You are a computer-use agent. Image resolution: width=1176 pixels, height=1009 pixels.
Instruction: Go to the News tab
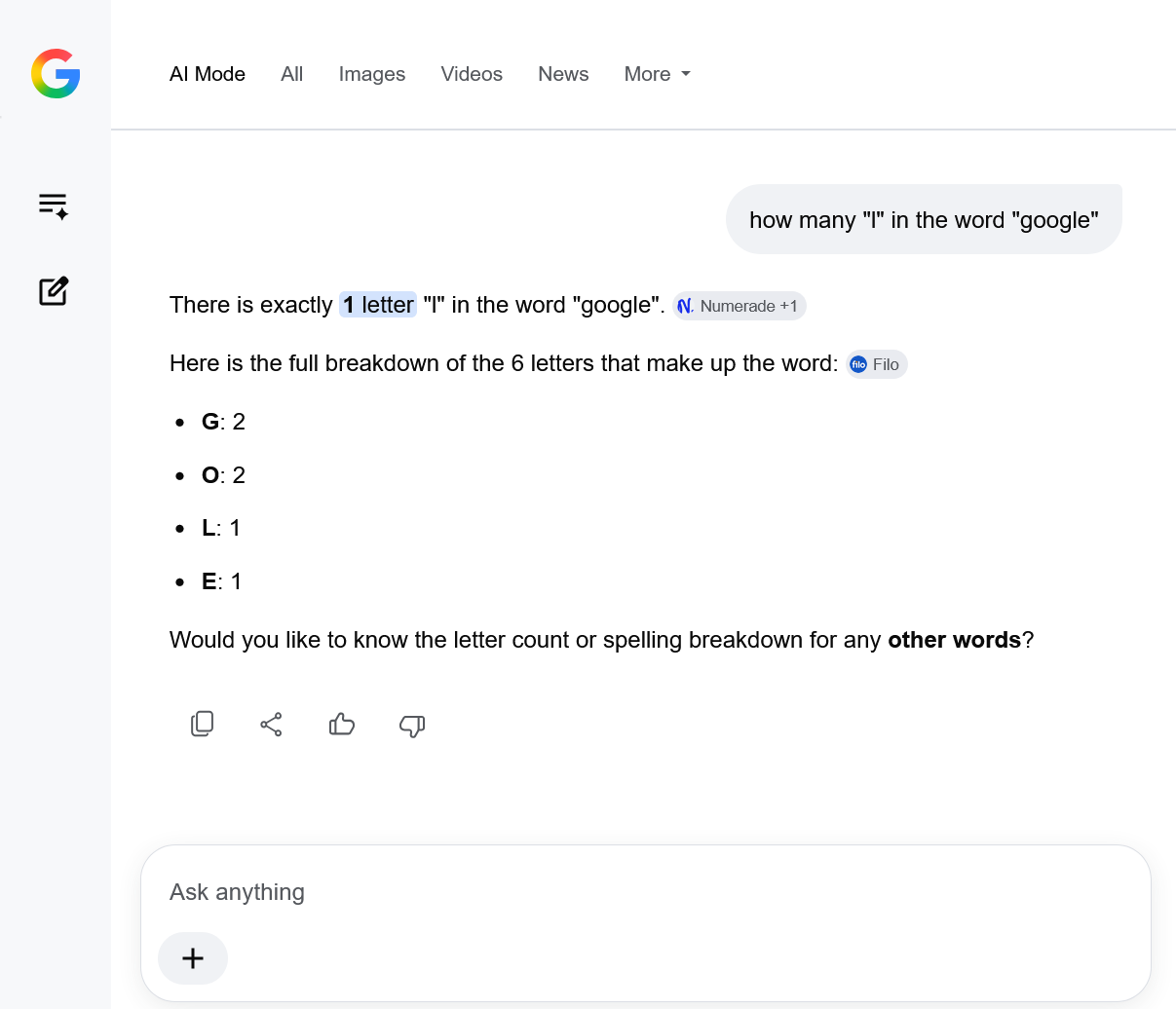563,74
